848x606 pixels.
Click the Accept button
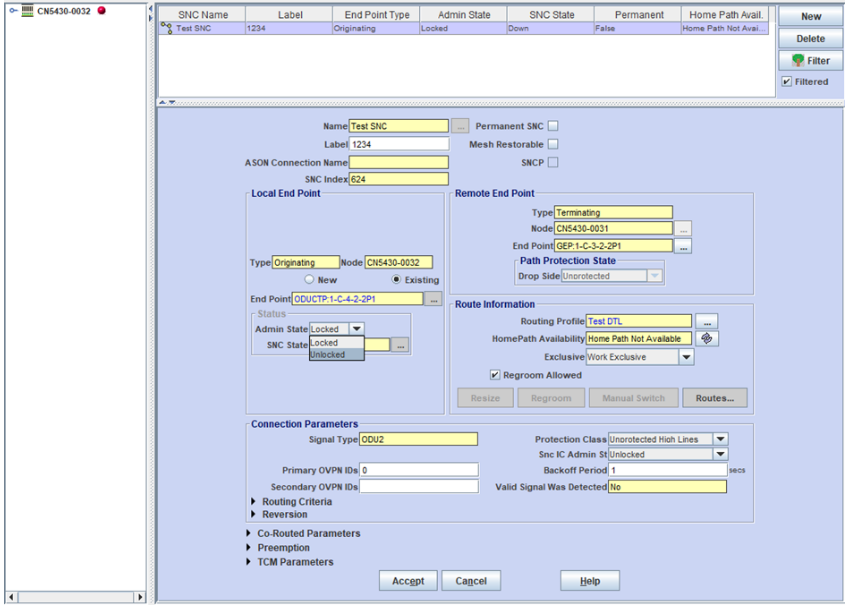(408, 581)
